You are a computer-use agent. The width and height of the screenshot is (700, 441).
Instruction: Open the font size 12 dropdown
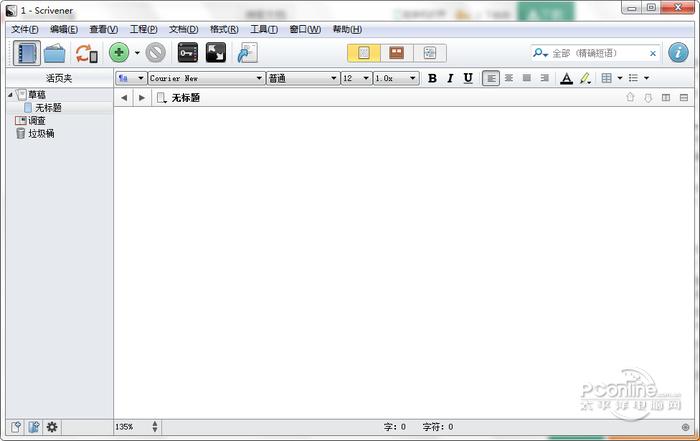click(356, 78)
